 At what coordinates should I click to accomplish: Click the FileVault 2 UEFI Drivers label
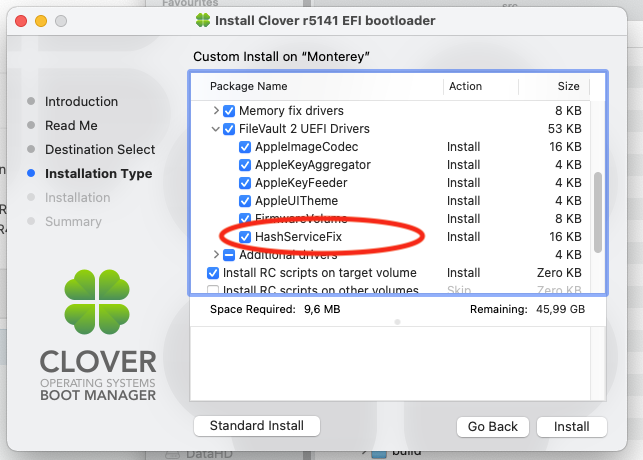pyautogui.click(x=304, y=129)
